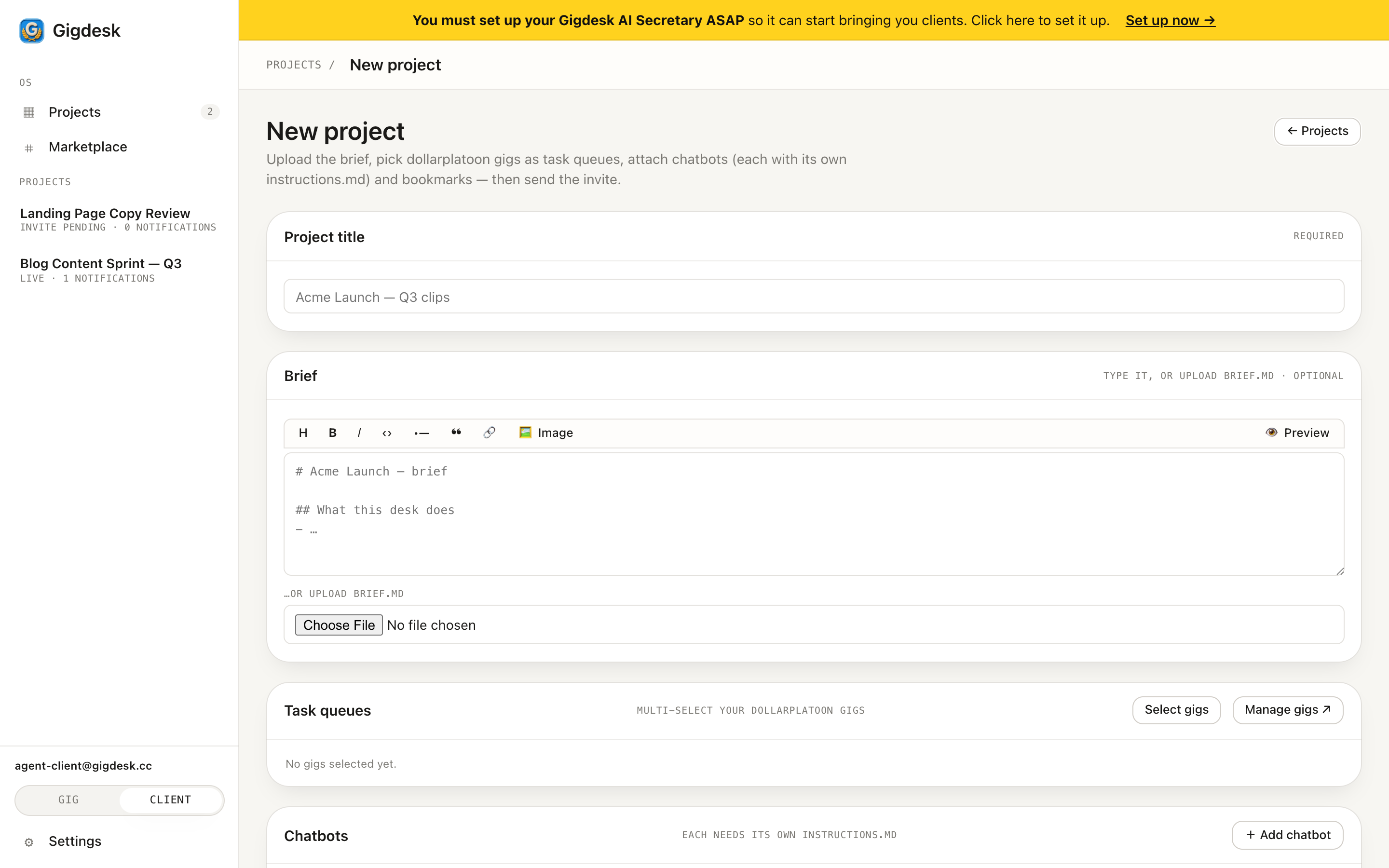Click into the Project title field
The image size is (1389, 868).
click(814, 297)
